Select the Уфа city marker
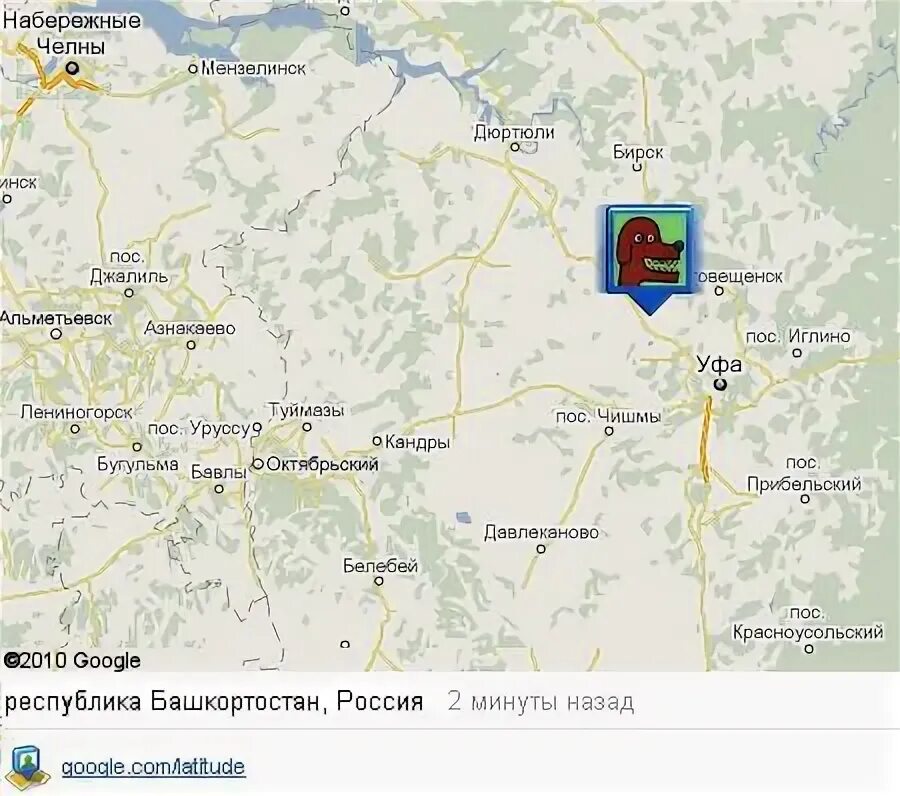900x796 pixels. [719, 385]
